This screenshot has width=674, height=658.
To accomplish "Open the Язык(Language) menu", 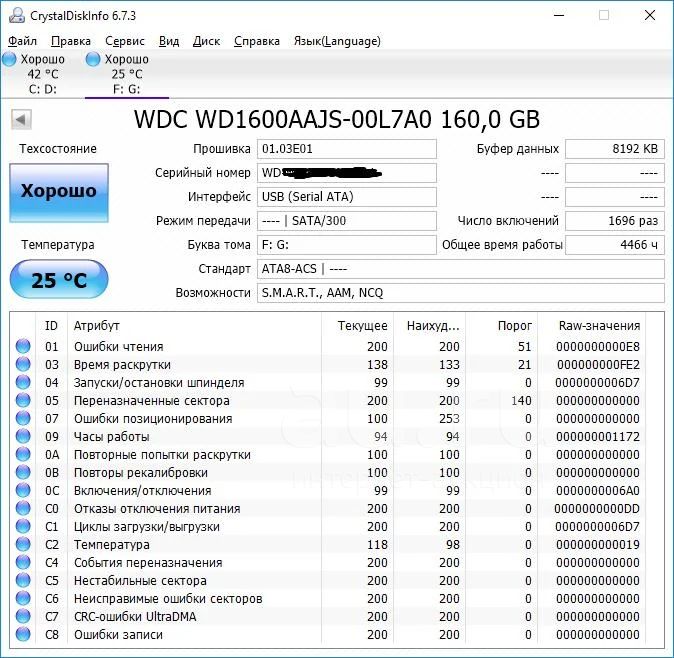I will [336, 41].
